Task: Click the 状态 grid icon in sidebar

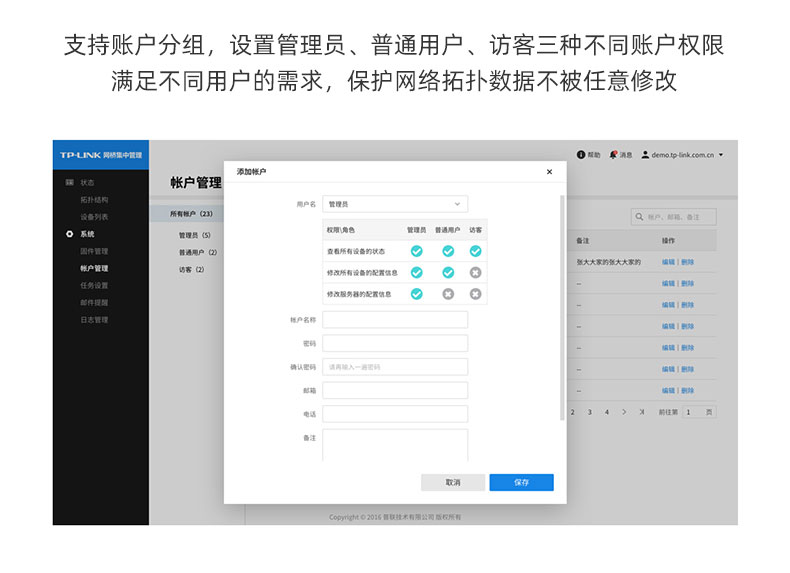Action: 70,182
